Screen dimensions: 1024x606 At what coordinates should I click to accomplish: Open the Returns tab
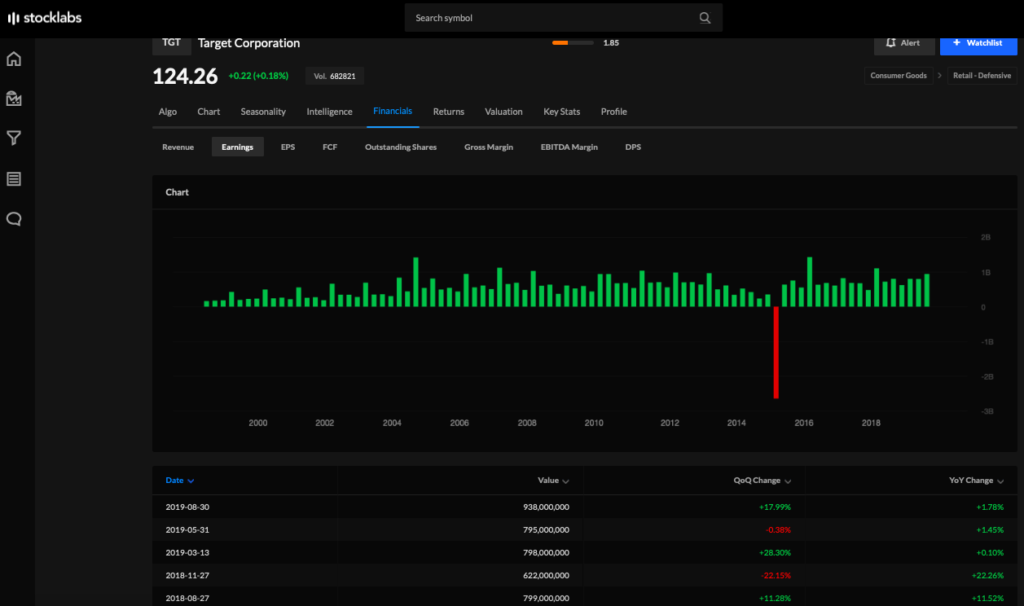pyautogui.click(x=449, y=112)
